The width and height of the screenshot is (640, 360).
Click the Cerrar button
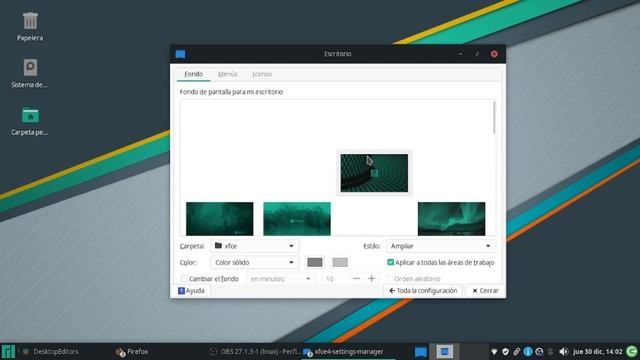pos(485,291)
